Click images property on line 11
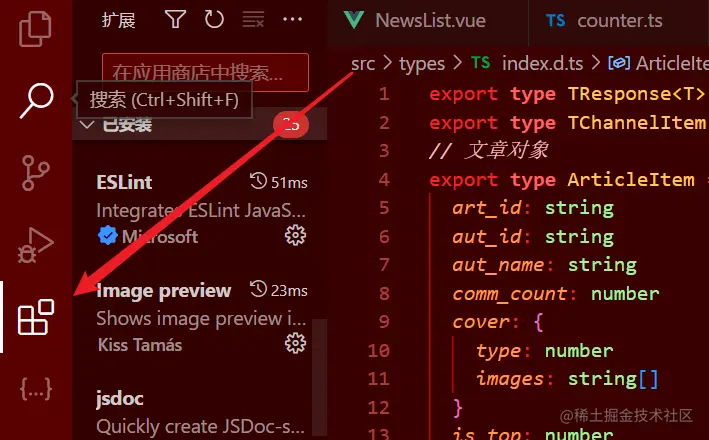709x440 pixels. click(x=510, y=379)
